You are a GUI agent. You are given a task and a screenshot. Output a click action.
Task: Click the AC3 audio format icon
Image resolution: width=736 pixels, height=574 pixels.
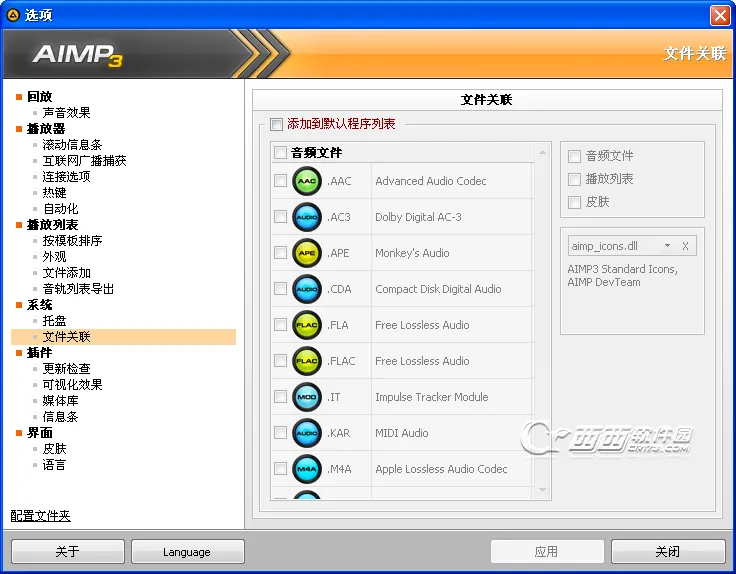tap(307, 217)
